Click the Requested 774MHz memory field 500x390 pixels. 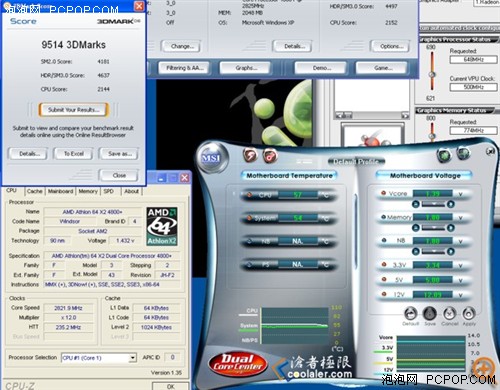(x=473, y=130)
